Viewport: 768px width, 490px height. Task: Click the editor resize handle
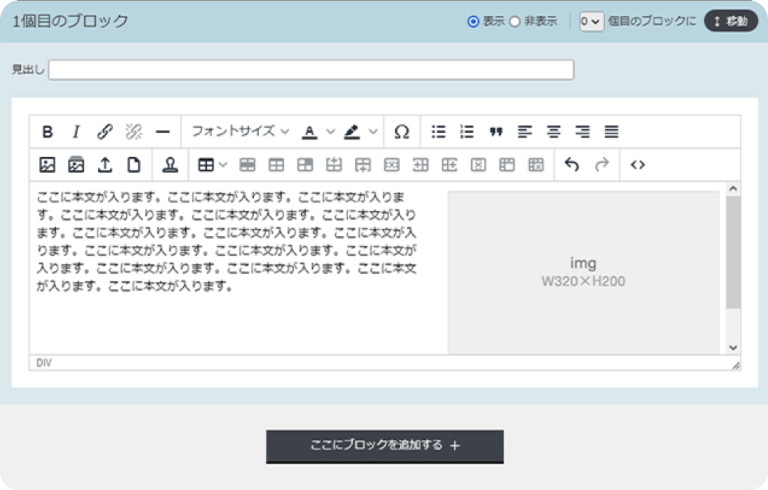[x=736, y=366]
